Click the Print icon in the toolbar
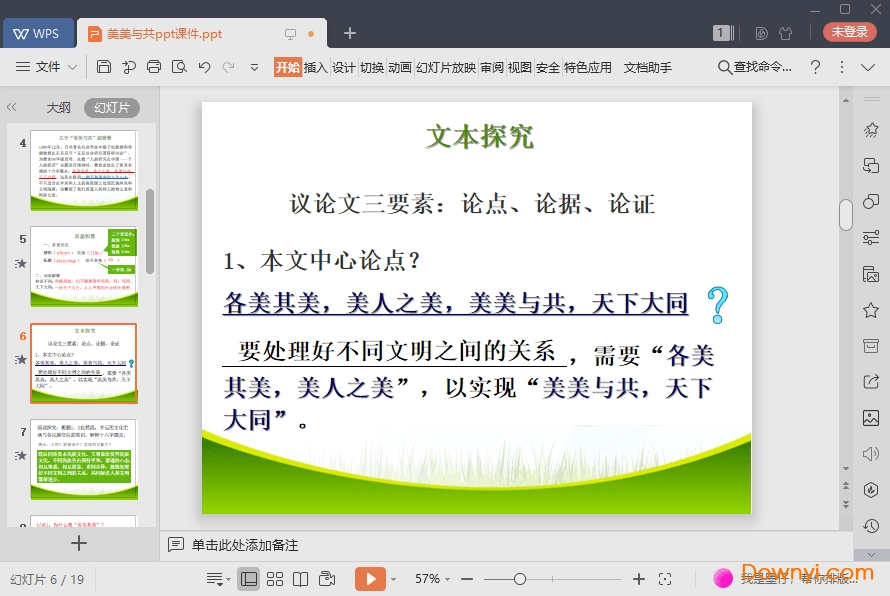 (153, 67)
